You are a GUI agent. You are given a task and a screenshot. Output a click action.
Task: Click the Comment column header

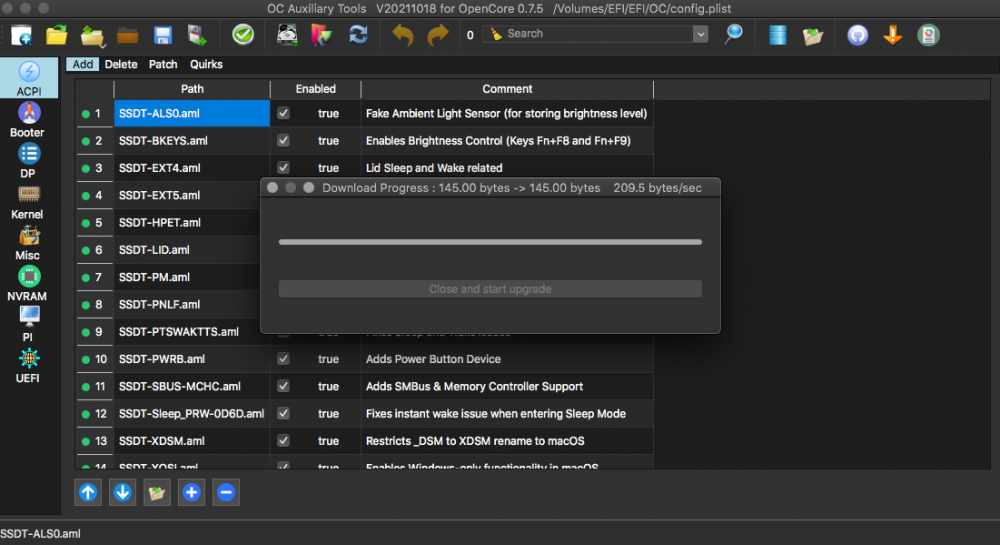[x=507, y=89]
